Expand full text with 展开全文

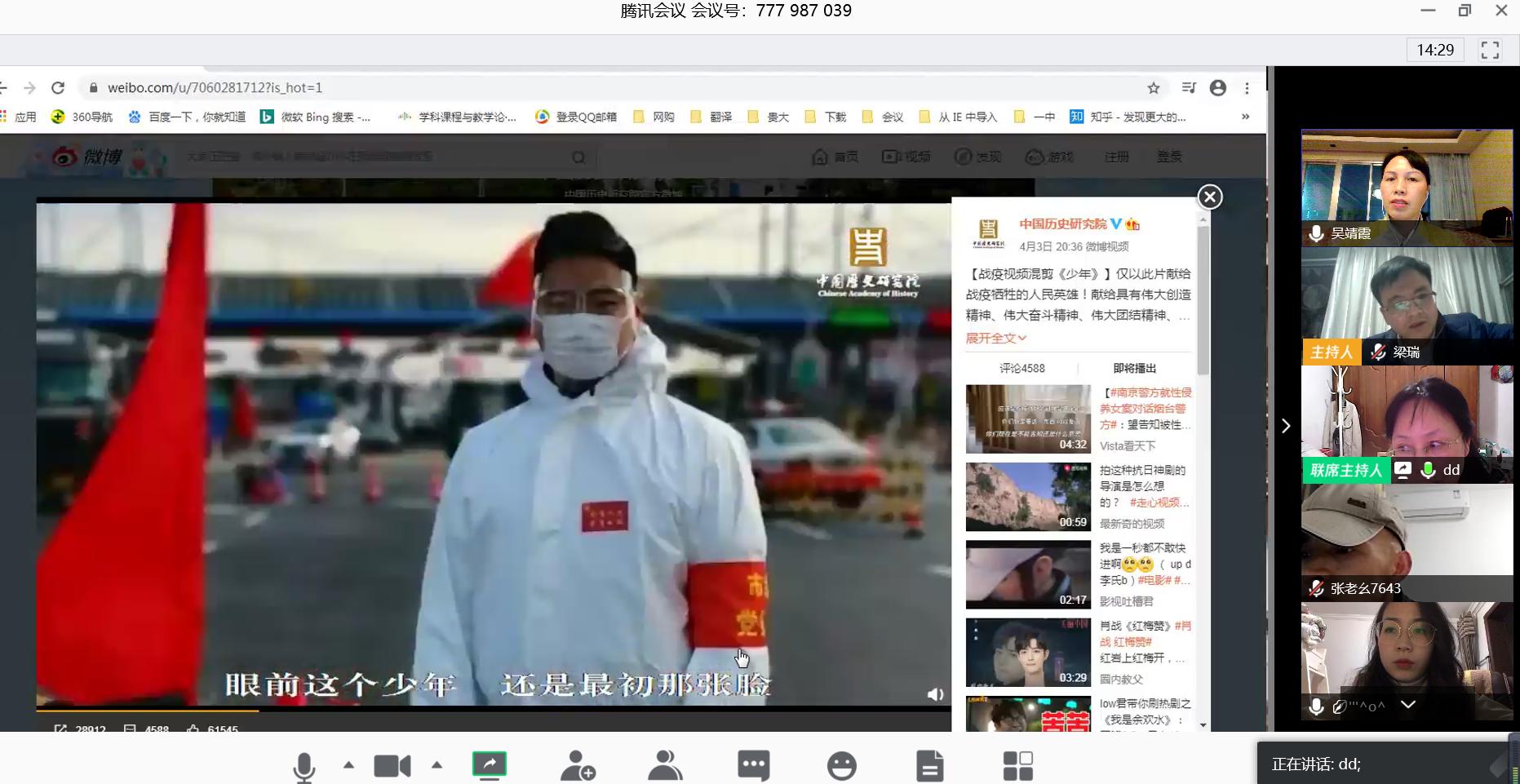[995, 338]
